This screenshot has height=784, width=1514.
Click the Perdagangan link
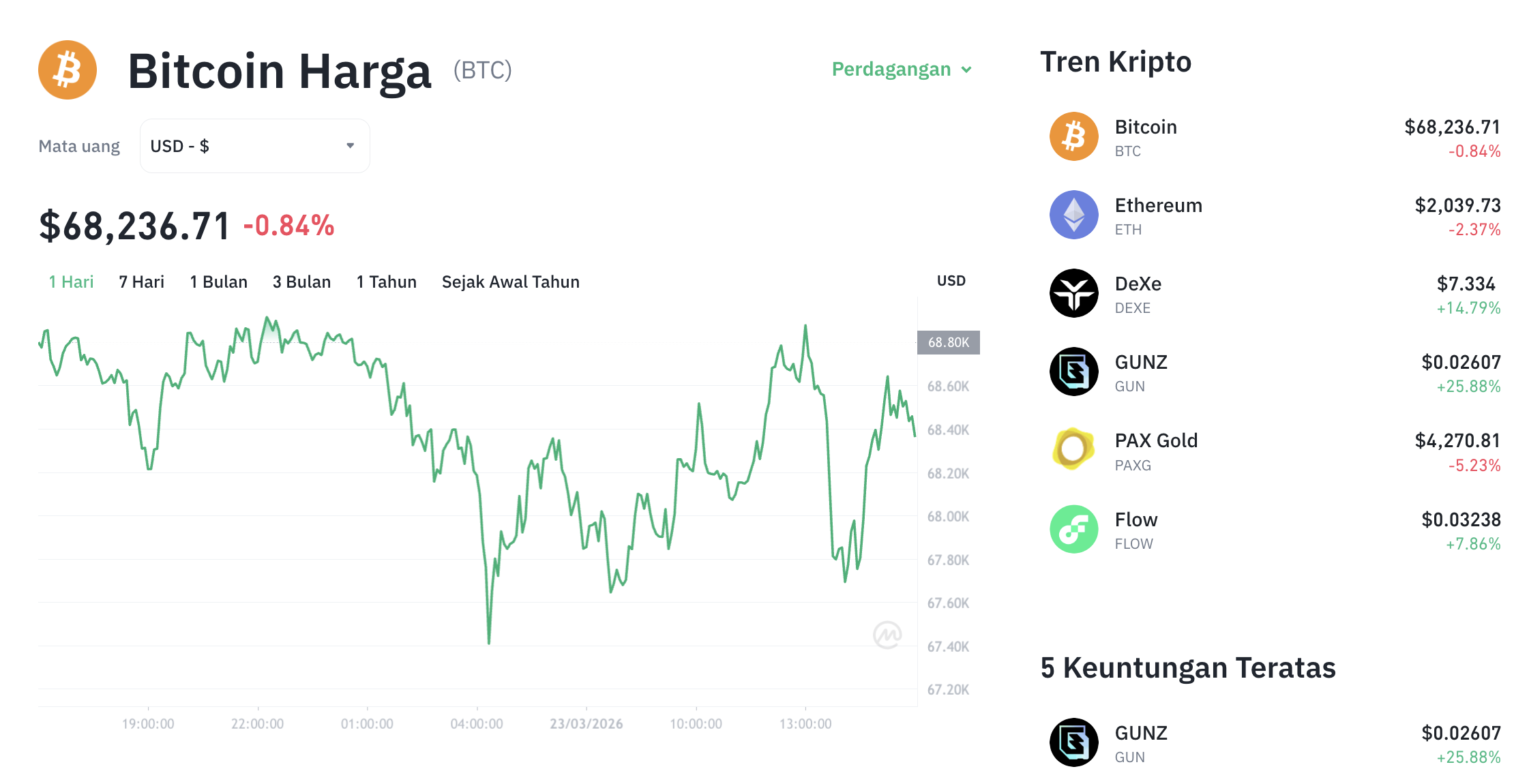point(891,69)
